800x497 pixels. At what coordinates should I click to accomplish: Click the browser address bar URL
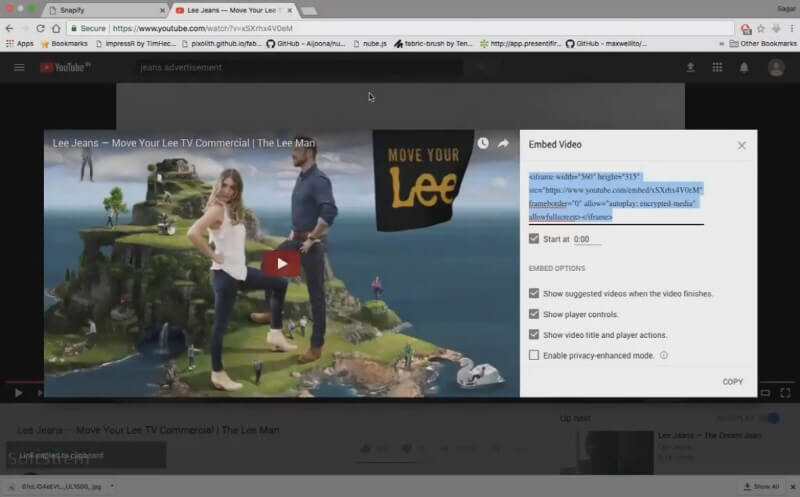pos(203,29)
